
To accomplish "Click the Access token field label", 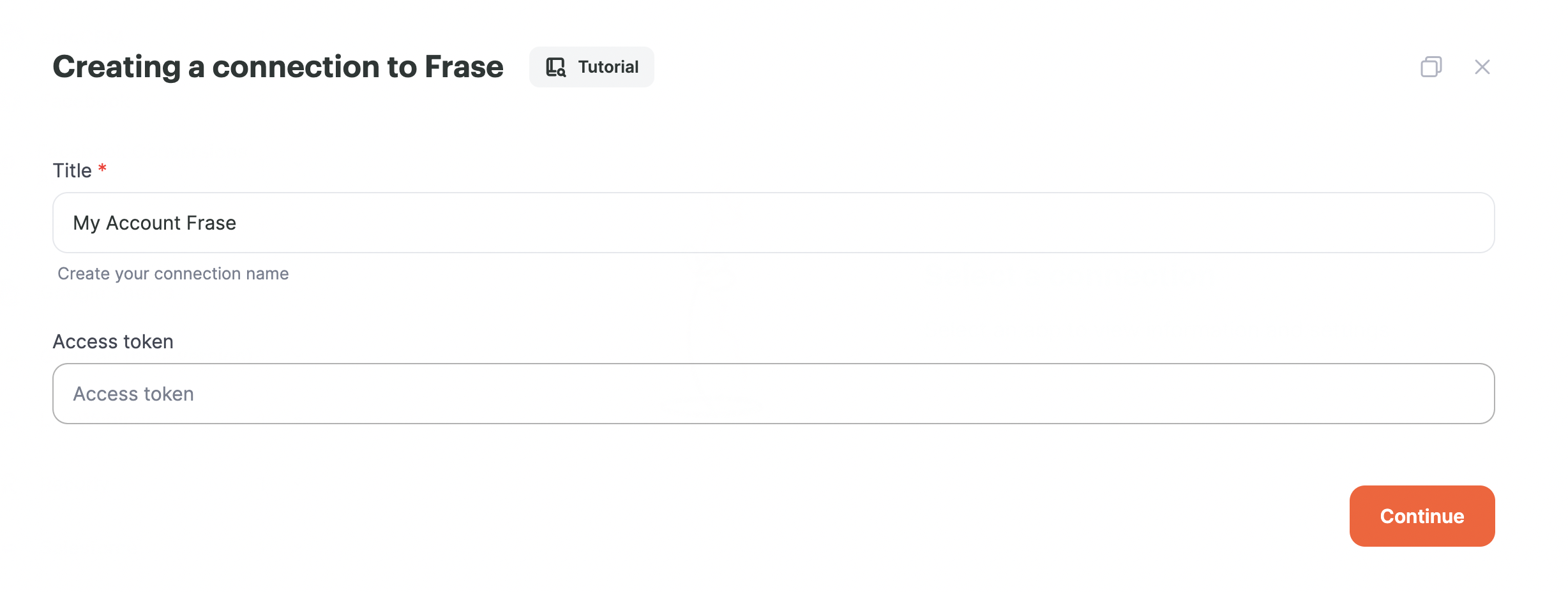I will click(x=113, y=341).
